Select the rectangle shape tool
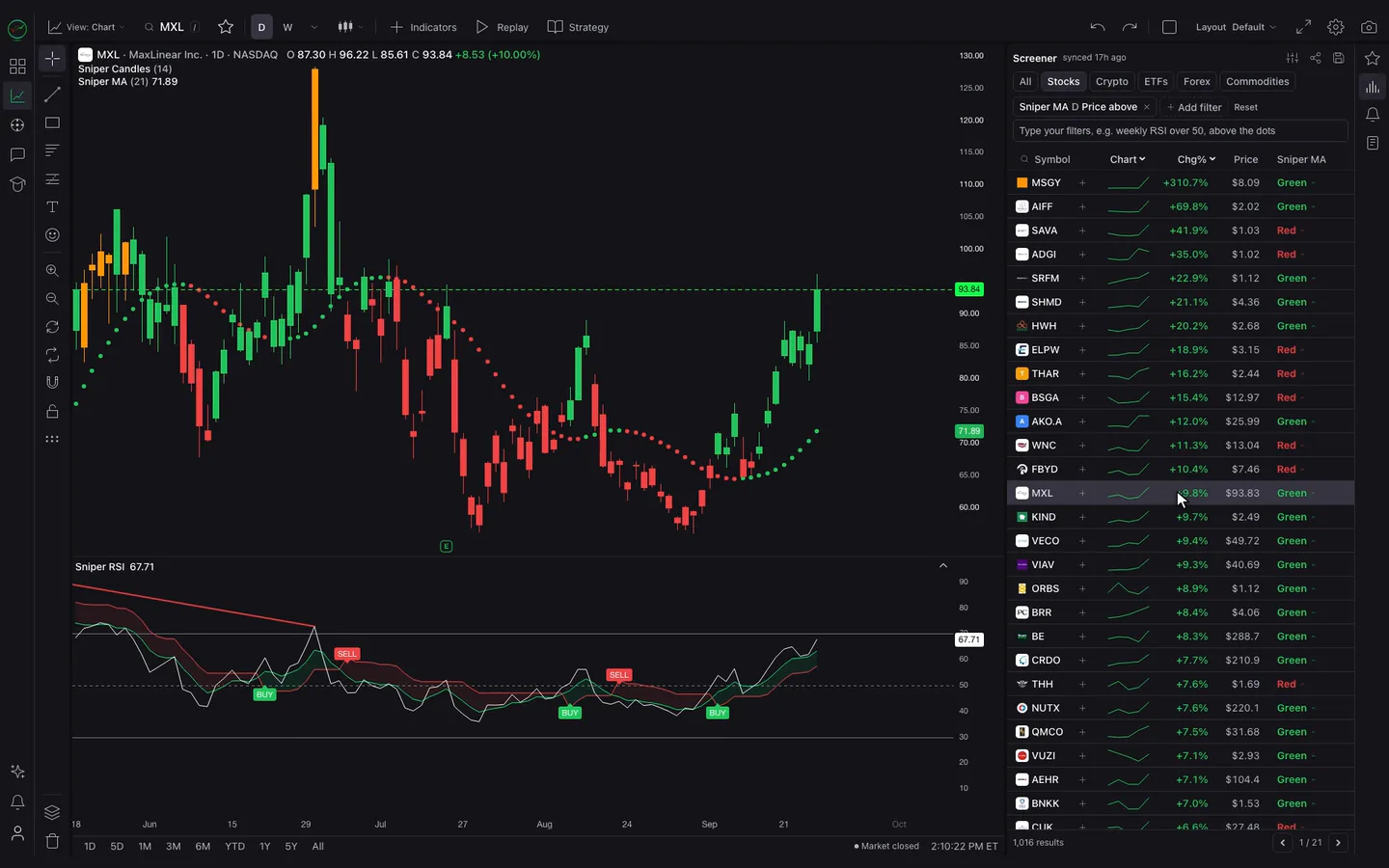 [x=52, y=122]
